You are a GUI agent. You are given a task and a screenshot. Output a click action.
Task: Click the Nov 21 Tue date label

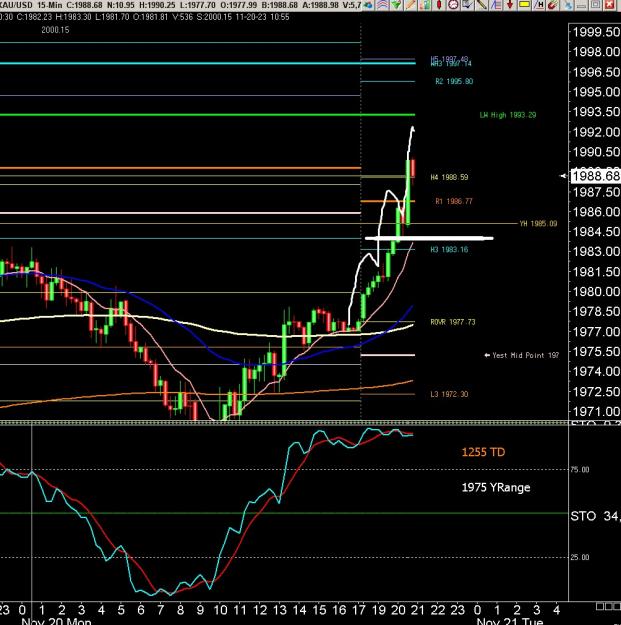pyautogui.click(x=509, y=621)
